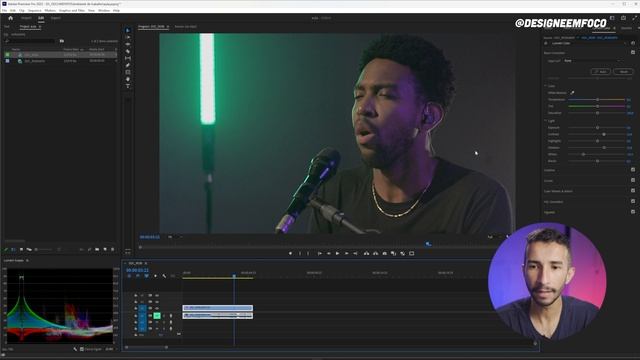This screenshot has width=640, height=360.
Task: Select the Type tool
Action: [x=128, y=86]
